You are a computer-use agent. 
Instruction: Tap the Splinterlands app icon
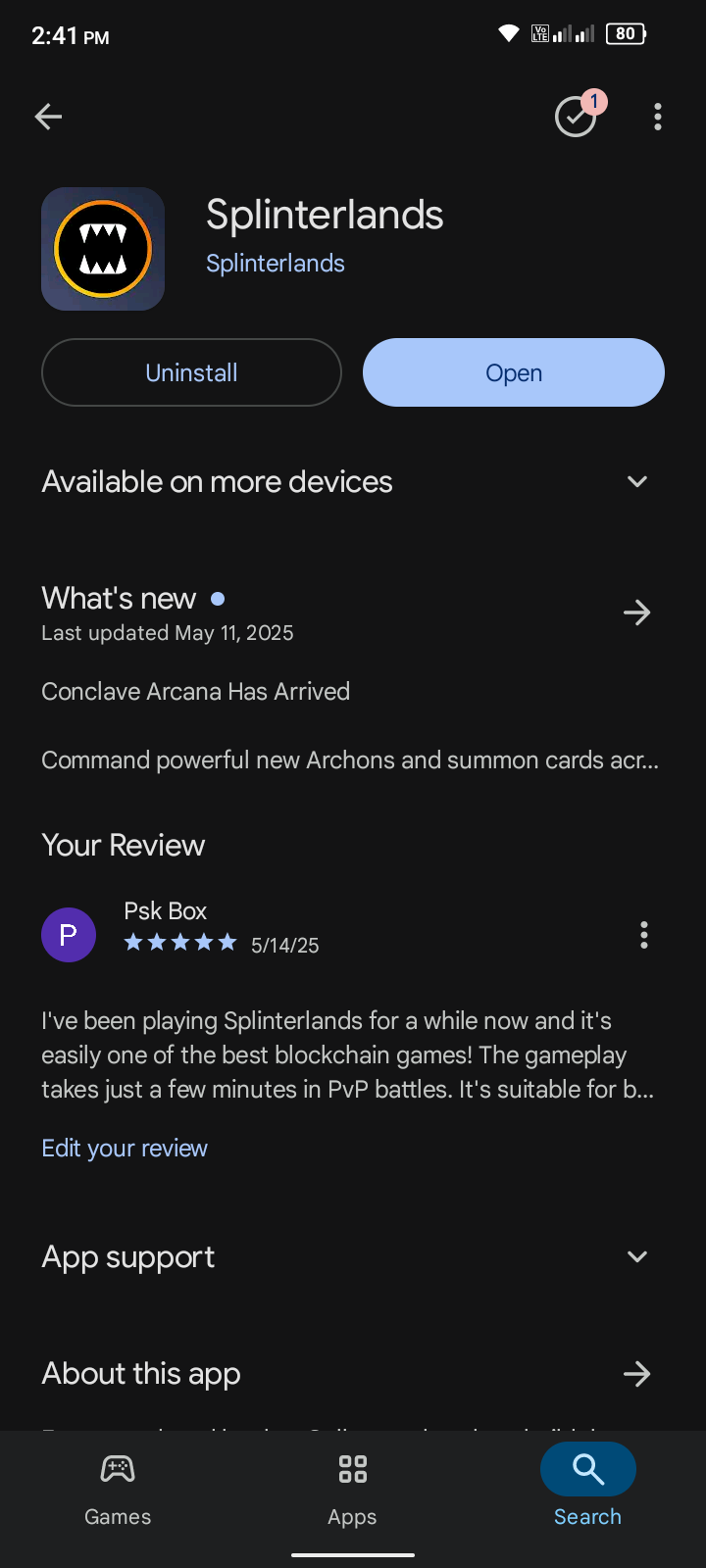click(103, 249)
